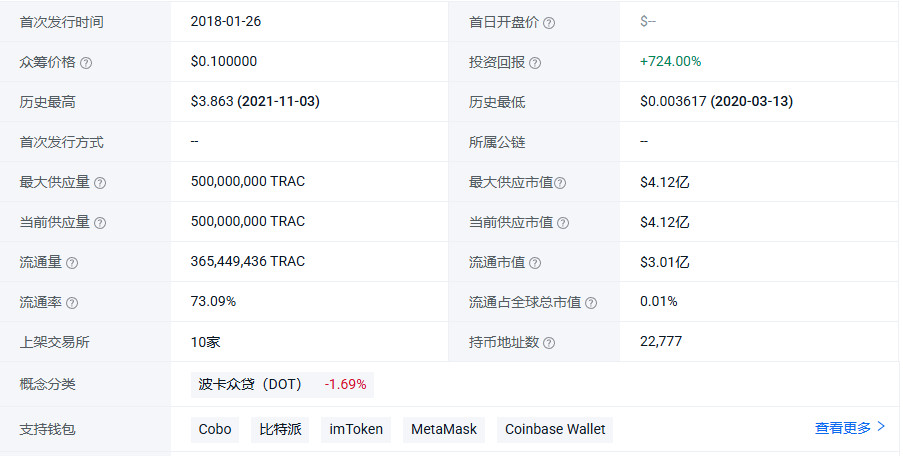Select the Cobo wallet tag

pyautogui.click(x=215, y=430)
